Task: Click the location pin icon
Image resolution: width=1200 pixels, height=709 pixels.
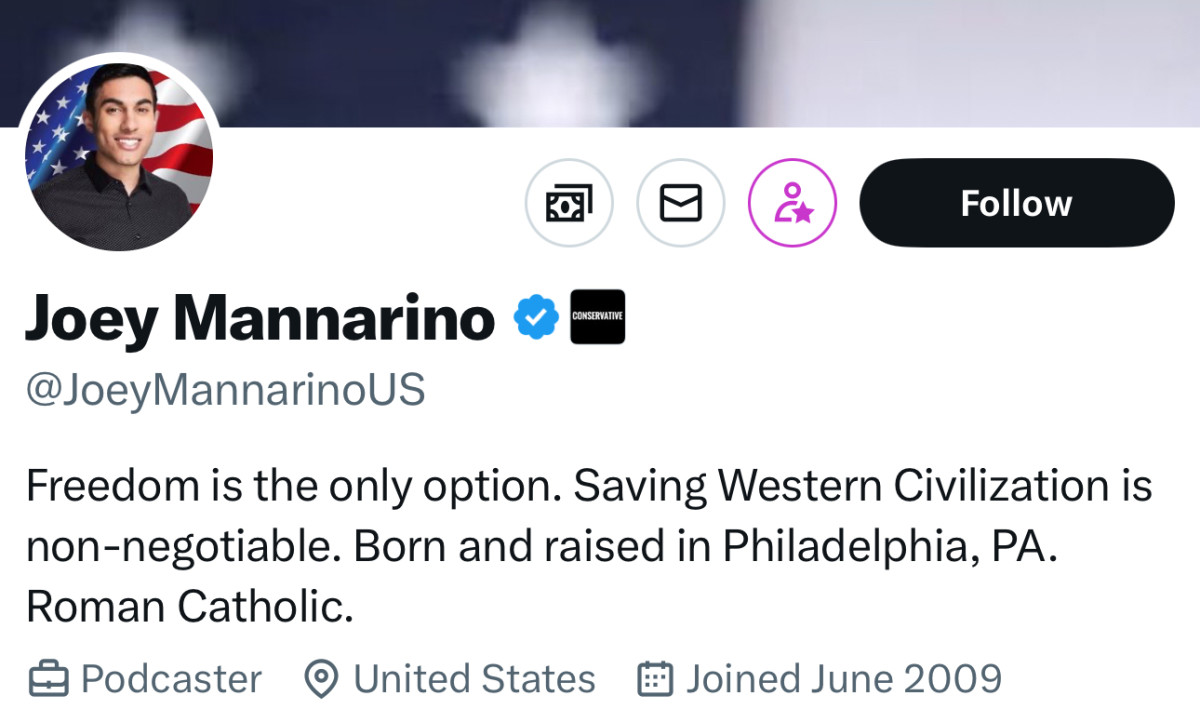Action: tap(320, 680)
